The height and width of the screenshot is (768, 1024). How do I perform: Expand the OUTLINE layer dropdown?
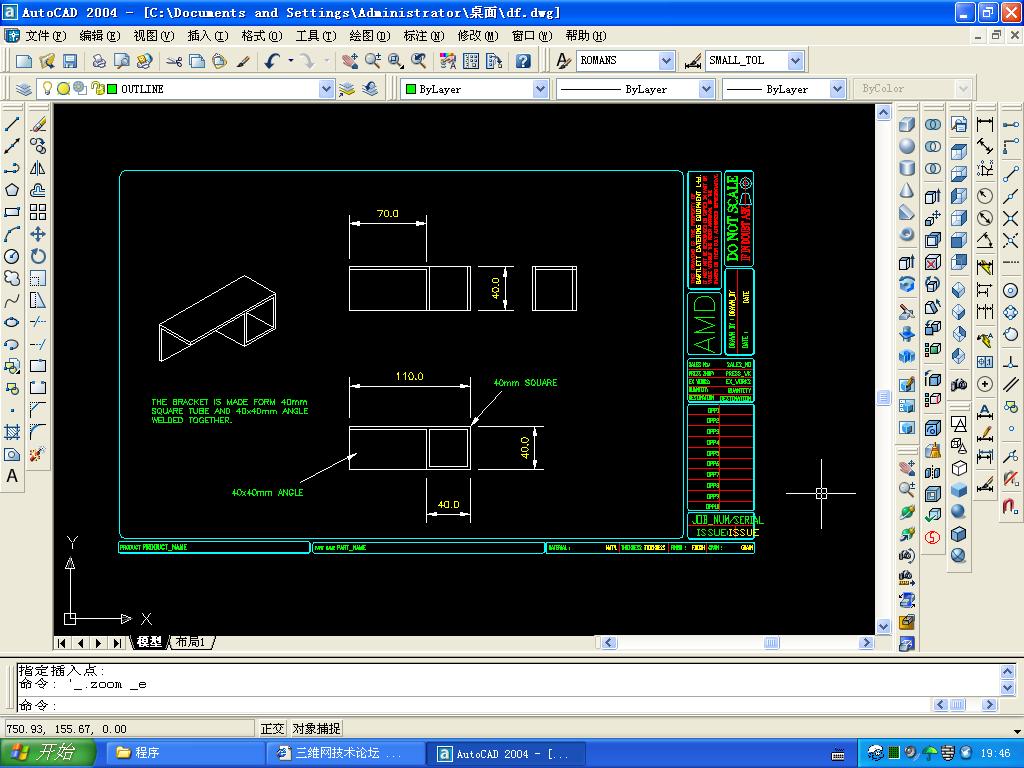(326, 89)
